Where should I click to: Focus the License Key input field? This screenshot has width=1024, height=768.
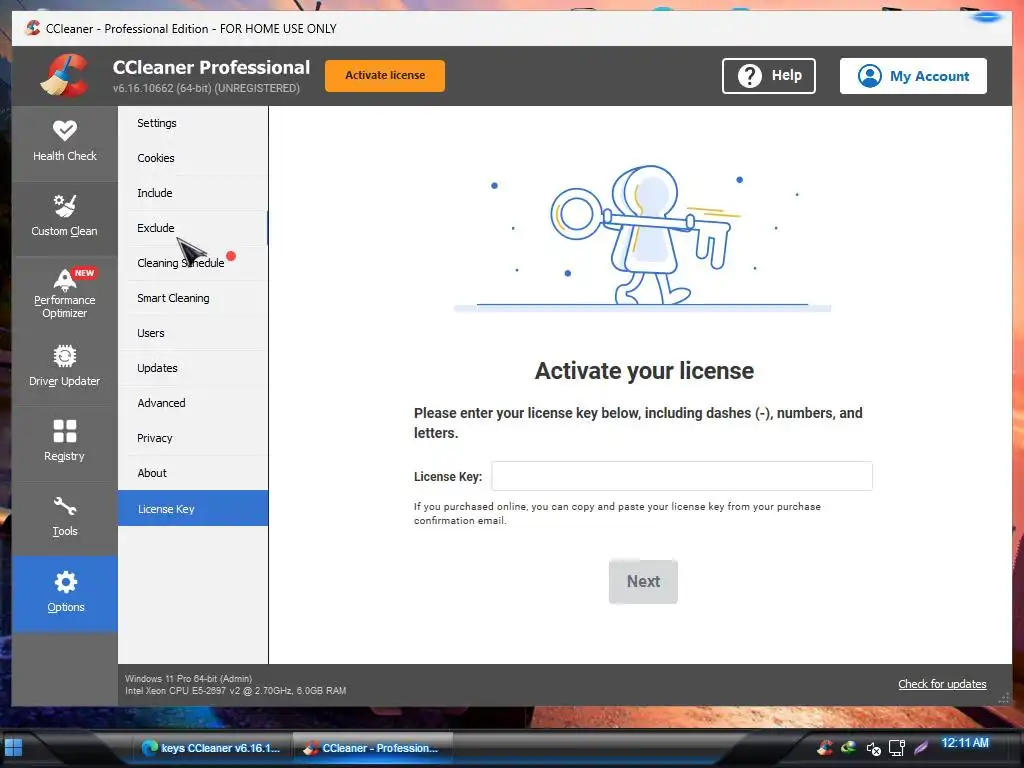(682, 476)
